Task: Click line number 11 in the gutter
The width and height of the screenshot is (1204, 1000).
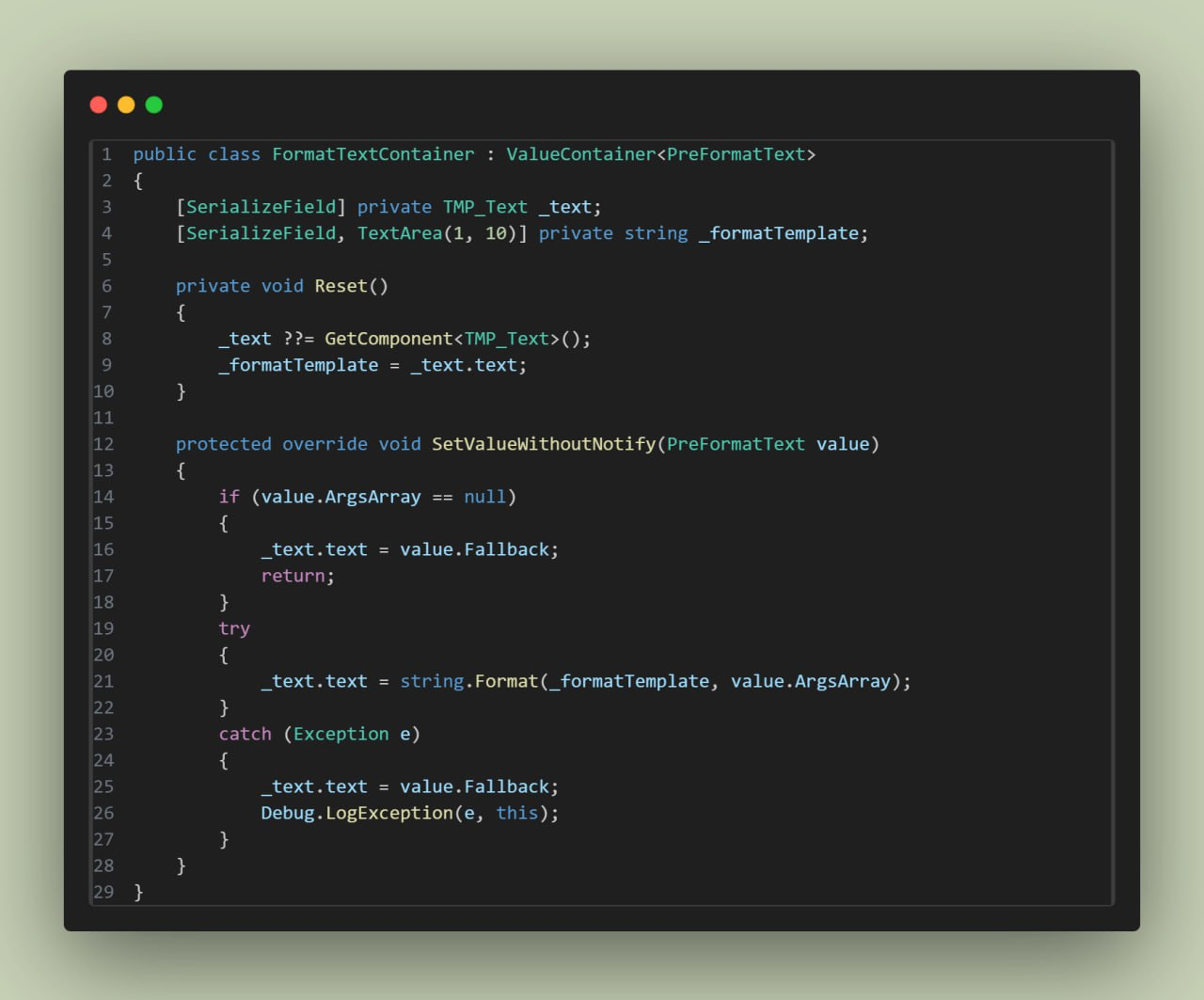Action: (103, 418)
